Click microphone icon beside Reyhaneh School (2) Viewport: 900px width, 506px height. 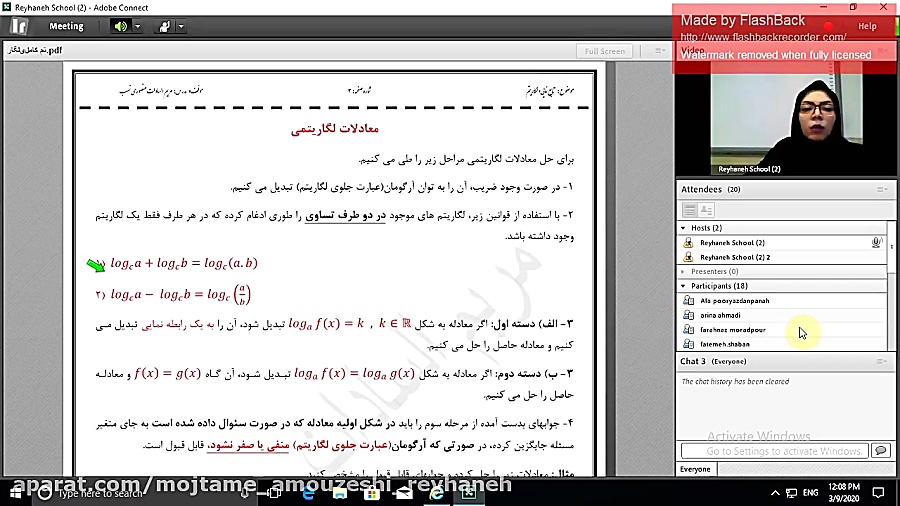coord(876,243)
